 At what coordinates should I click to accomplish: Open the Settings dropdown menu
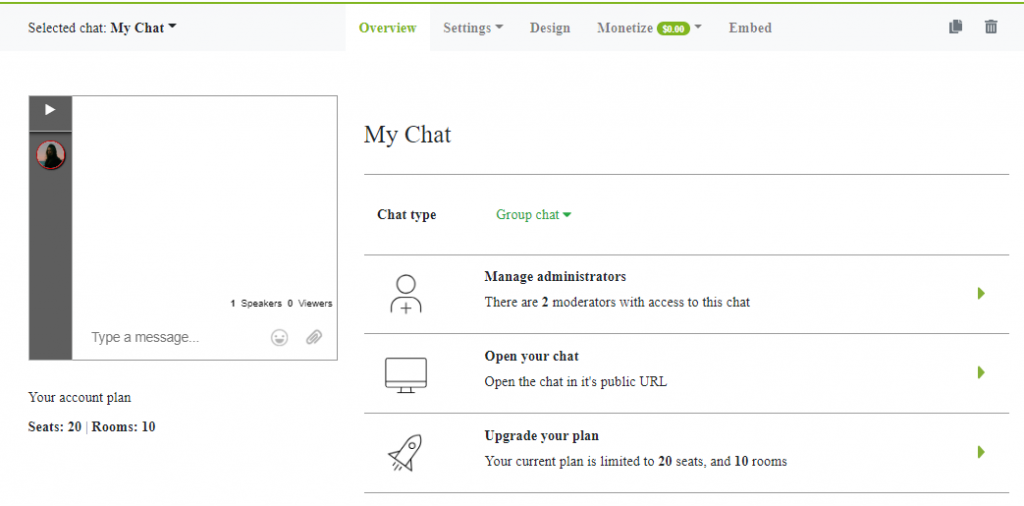tap(473, 28)
